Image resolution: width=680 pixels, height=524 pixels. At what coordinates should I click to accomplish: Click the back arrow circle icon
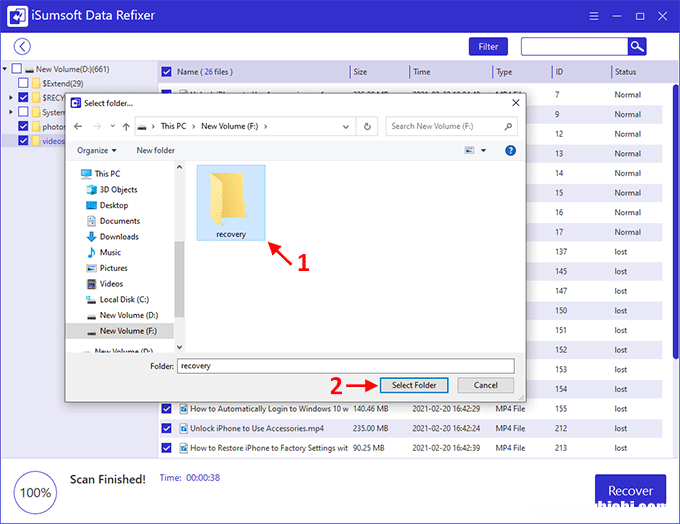[22, 46]
